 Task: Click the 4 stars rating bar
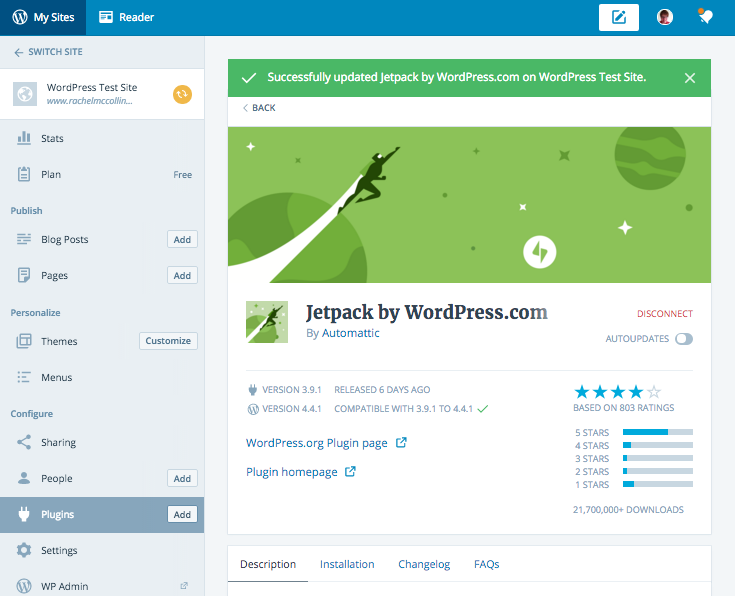pyautogui.click(x=658, y=445)
